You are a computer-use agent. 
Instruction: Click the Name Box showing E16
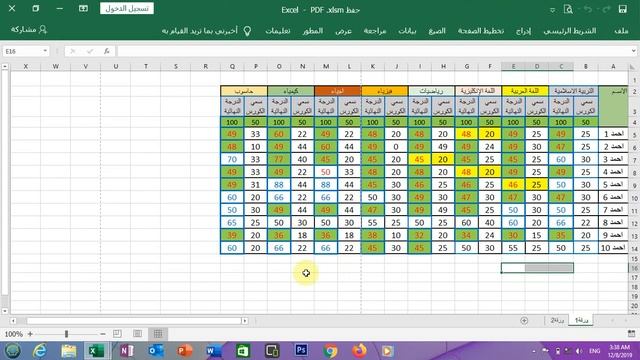[x=22, y=51]
